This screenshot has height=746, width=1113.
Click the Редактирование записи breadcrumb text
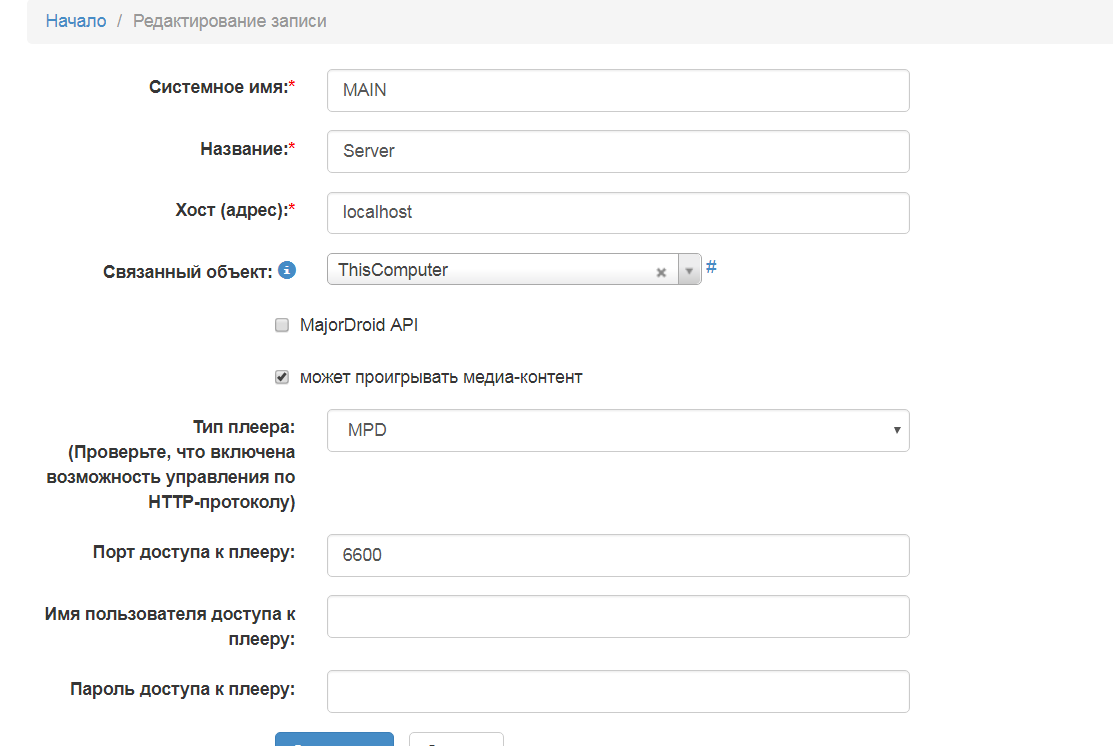click(x=229, y=21)
